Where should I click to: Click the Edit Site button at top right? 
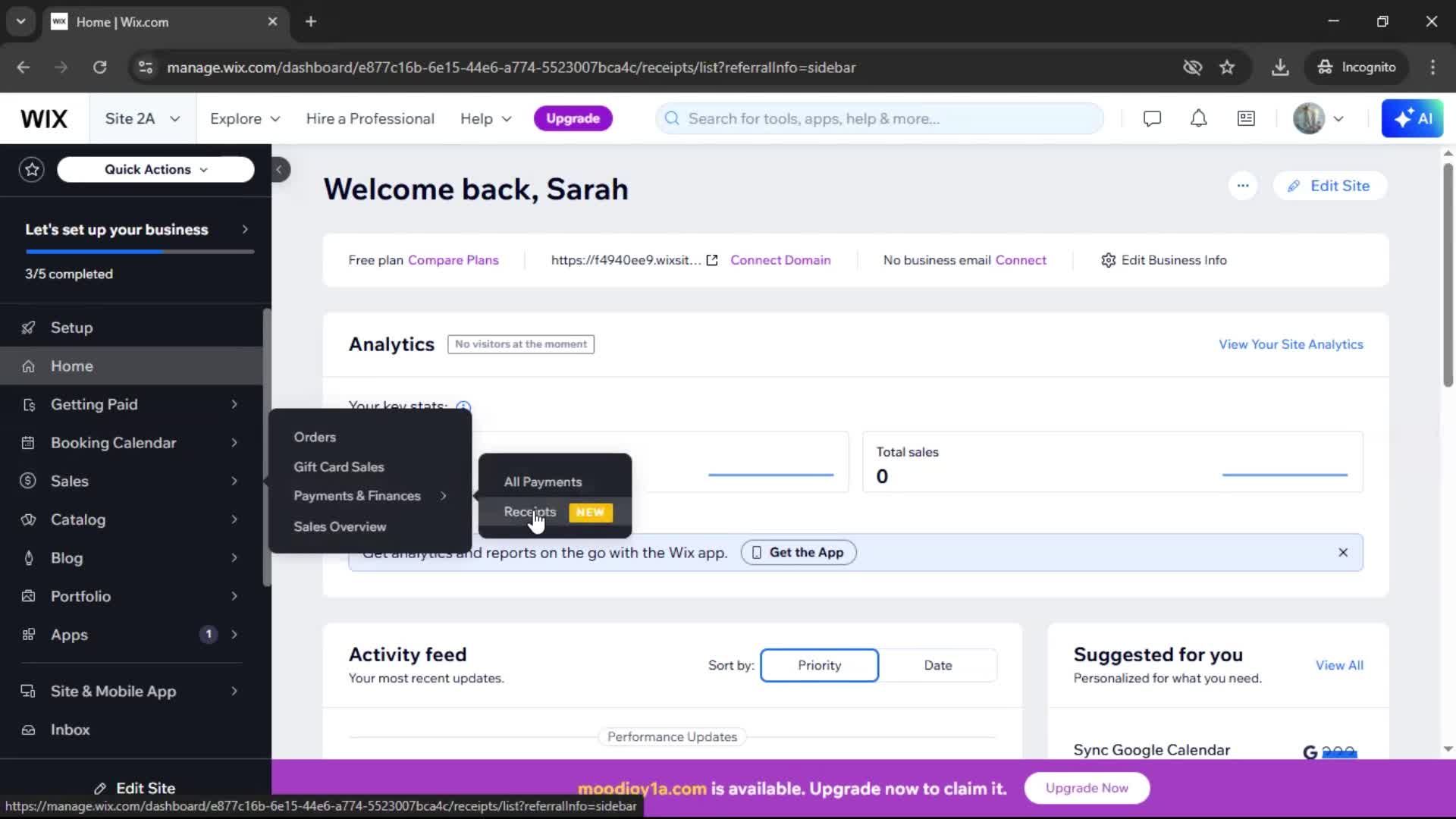tap(1330, 186)
